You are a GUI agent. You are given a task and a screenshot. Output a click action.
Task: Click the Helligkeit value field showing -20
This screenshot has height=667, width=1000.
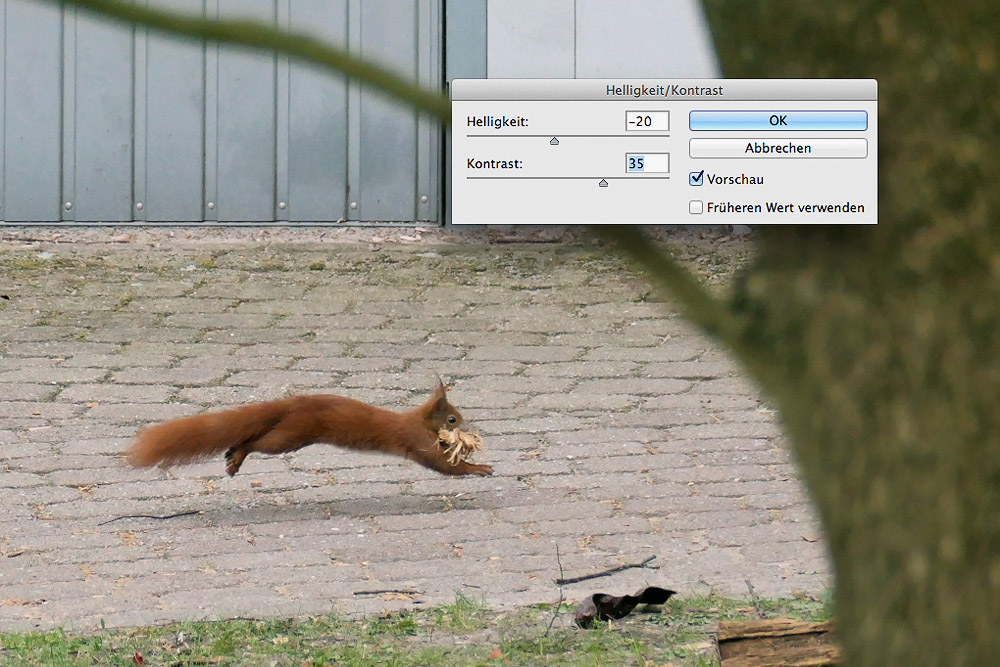(x=647, y=122)
